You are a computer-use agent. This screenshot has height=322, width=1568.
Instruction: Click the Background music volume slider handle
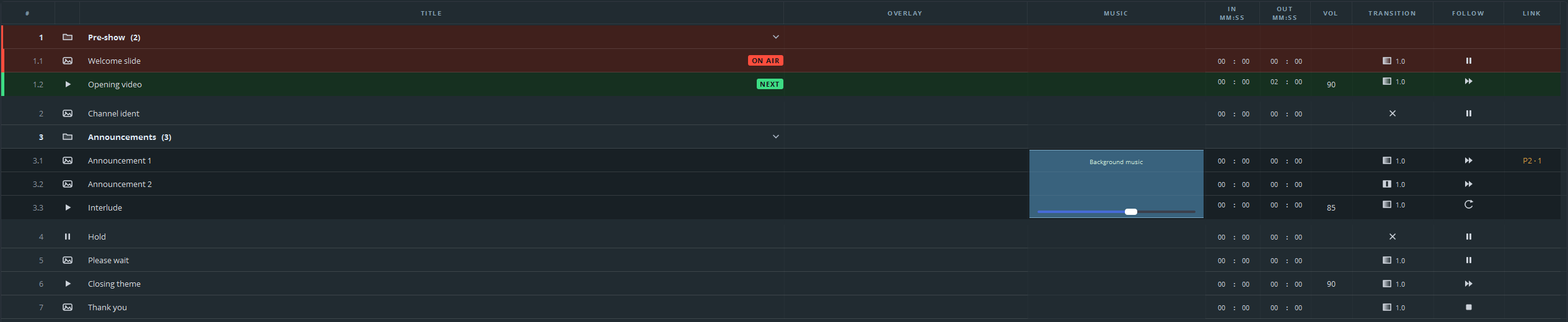[x=1131, y=212]
